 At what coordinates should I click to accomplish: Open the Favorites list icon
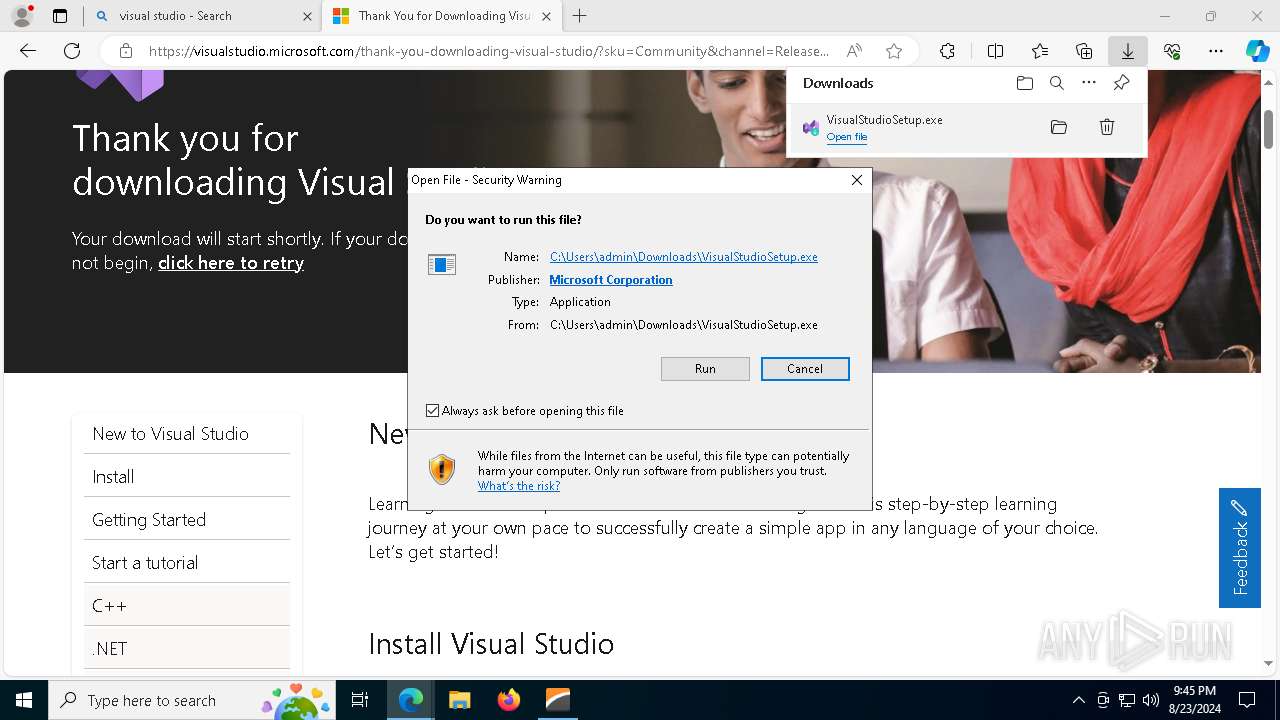[x=1040, y=51]
